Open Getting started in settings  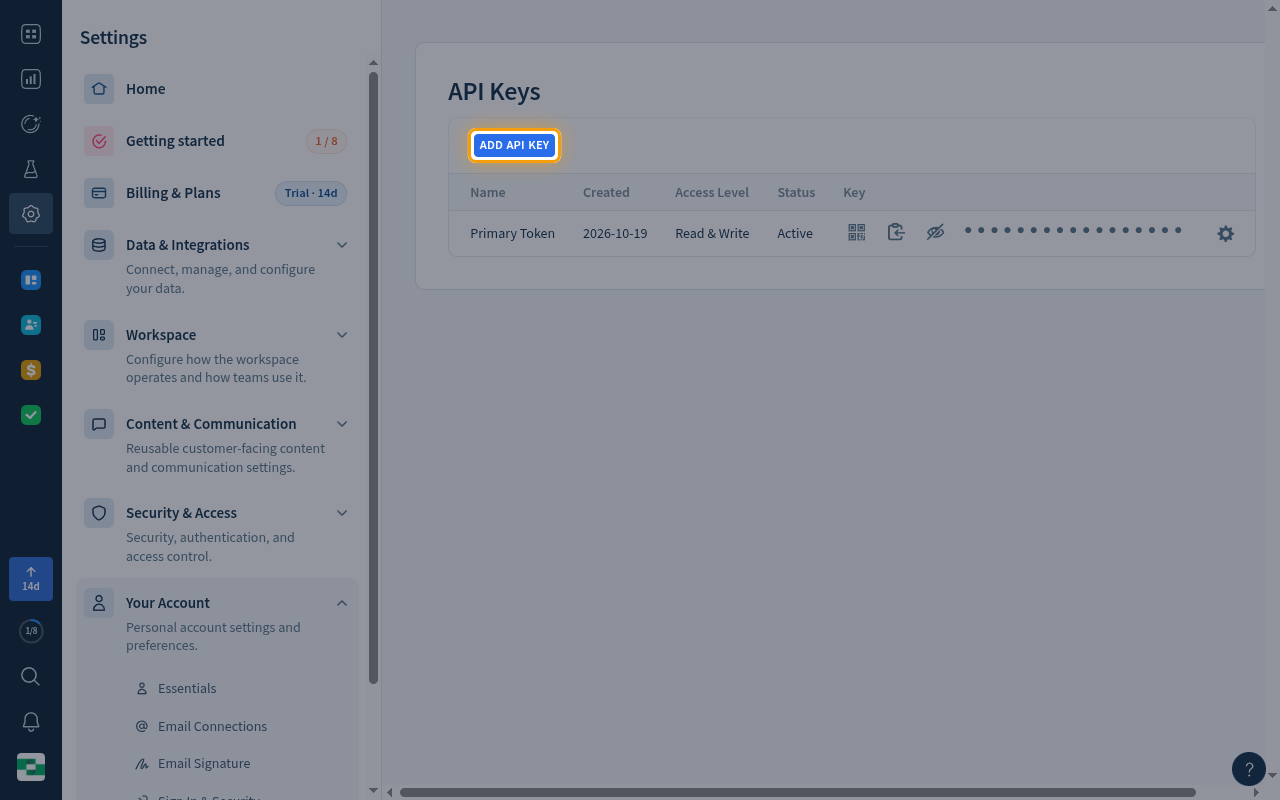[x=217, y=141]
